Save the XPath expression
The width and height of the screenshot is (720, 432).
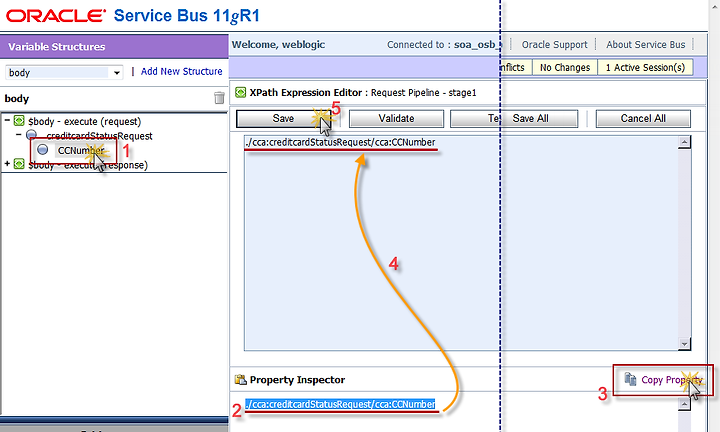(283, 118)
